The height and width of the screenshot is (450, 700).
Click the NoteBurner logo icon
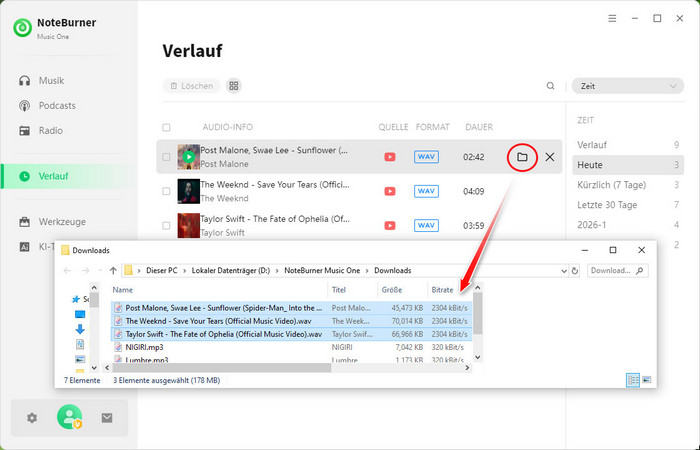[22, 28]
